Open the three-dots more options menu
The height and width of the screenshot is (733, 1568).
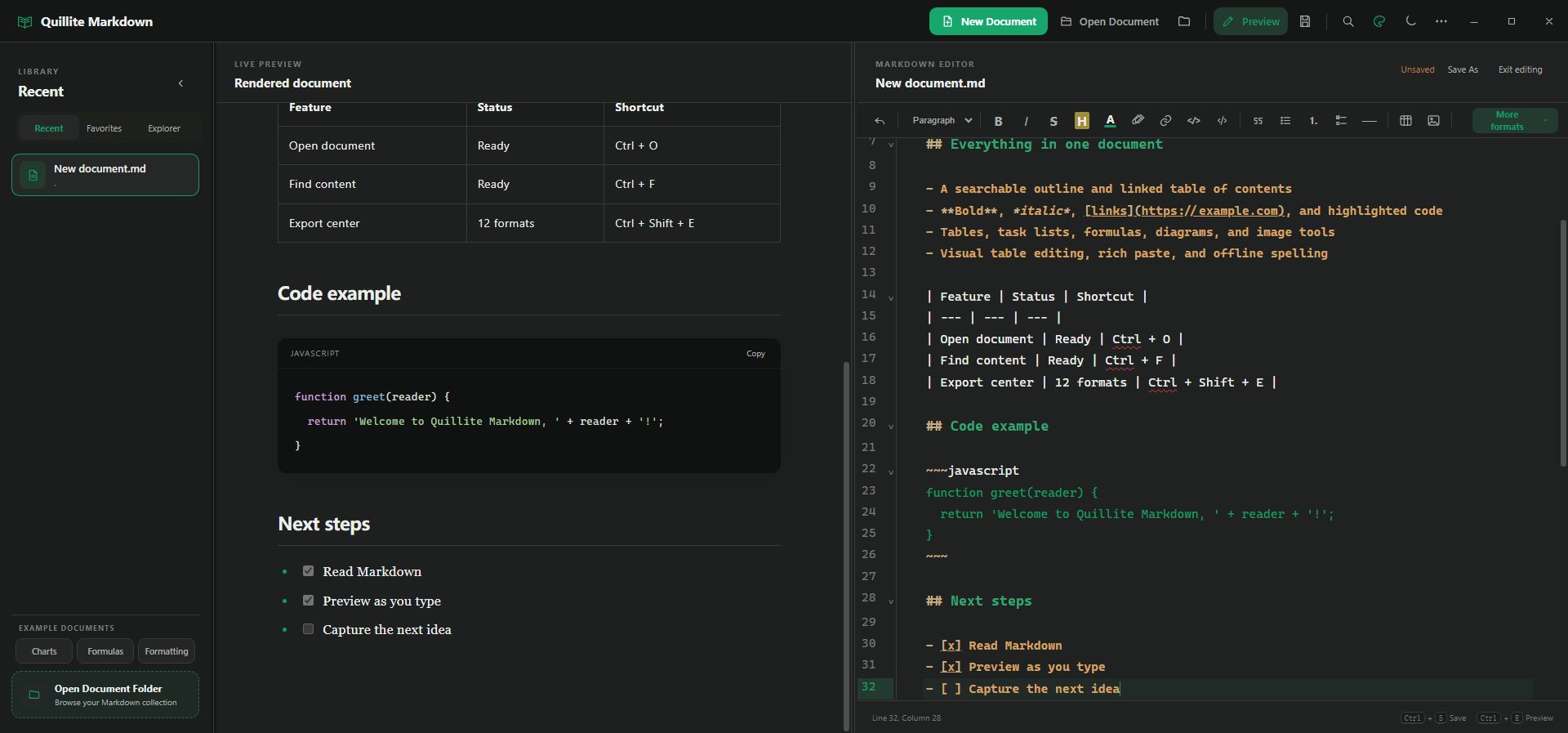pyautogui.click(x=1441, y=21)
